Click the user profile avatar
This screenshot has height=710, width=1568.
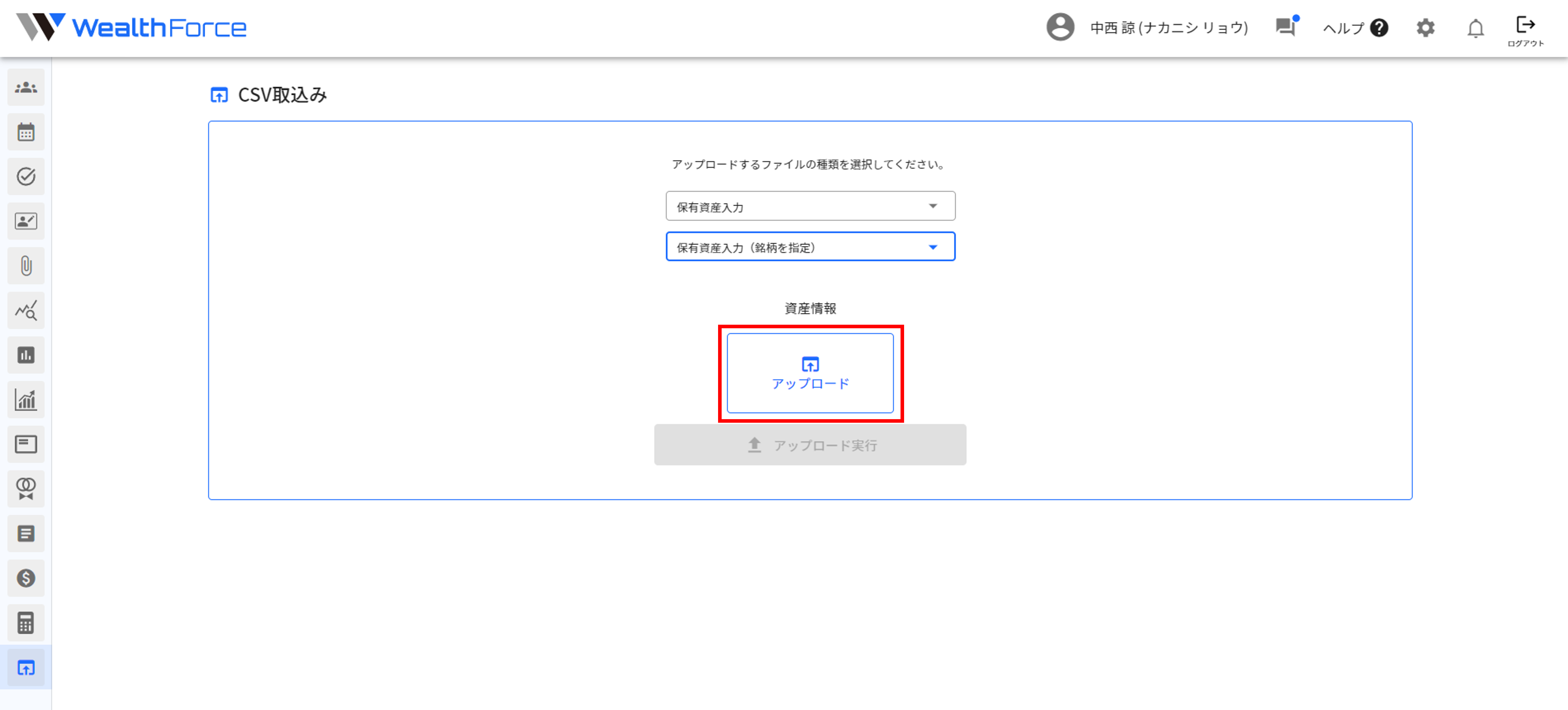point(1060,27)
